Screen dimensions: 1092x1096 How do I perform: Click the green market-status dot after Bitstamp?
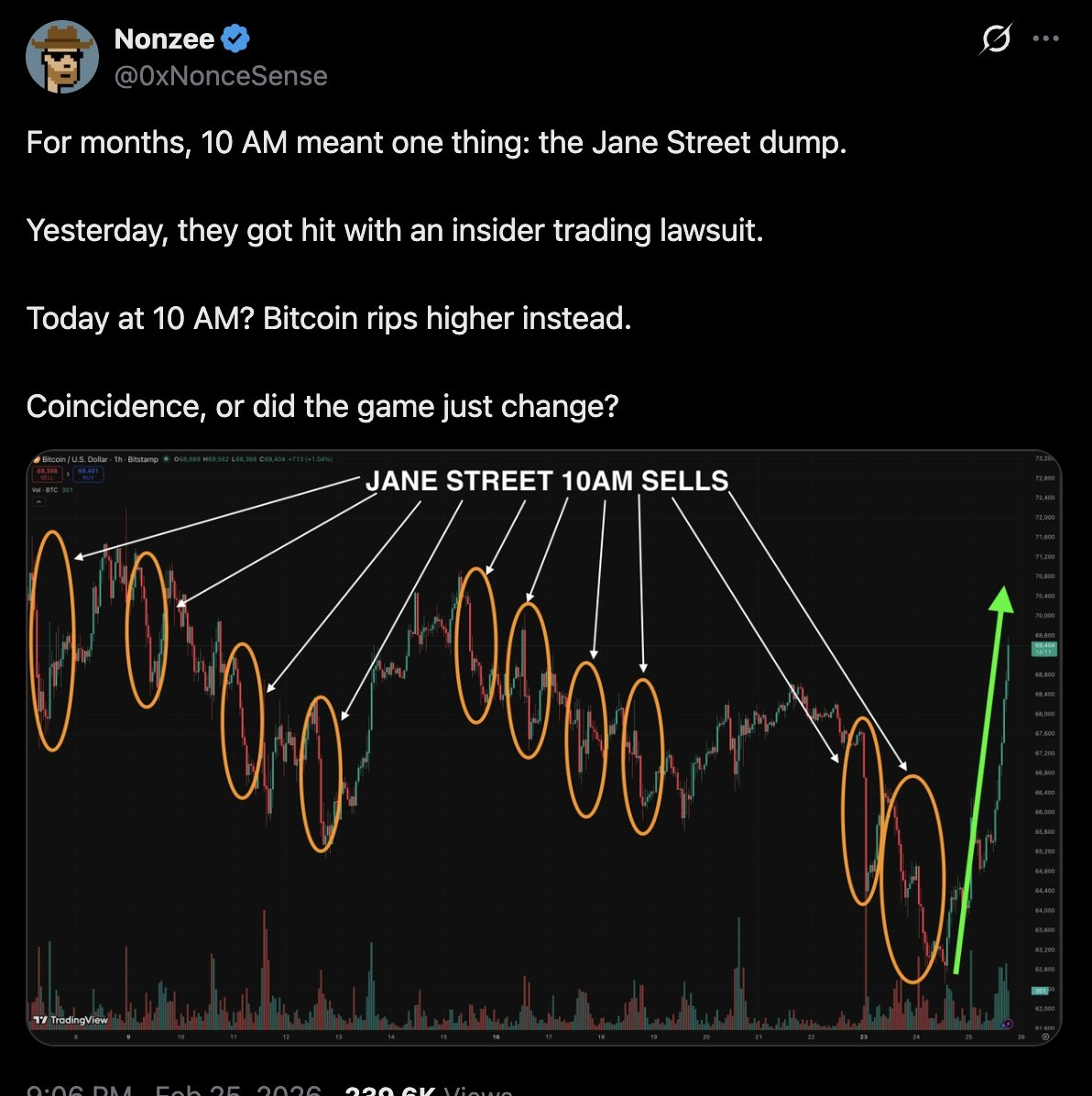[x=167, y=459]
